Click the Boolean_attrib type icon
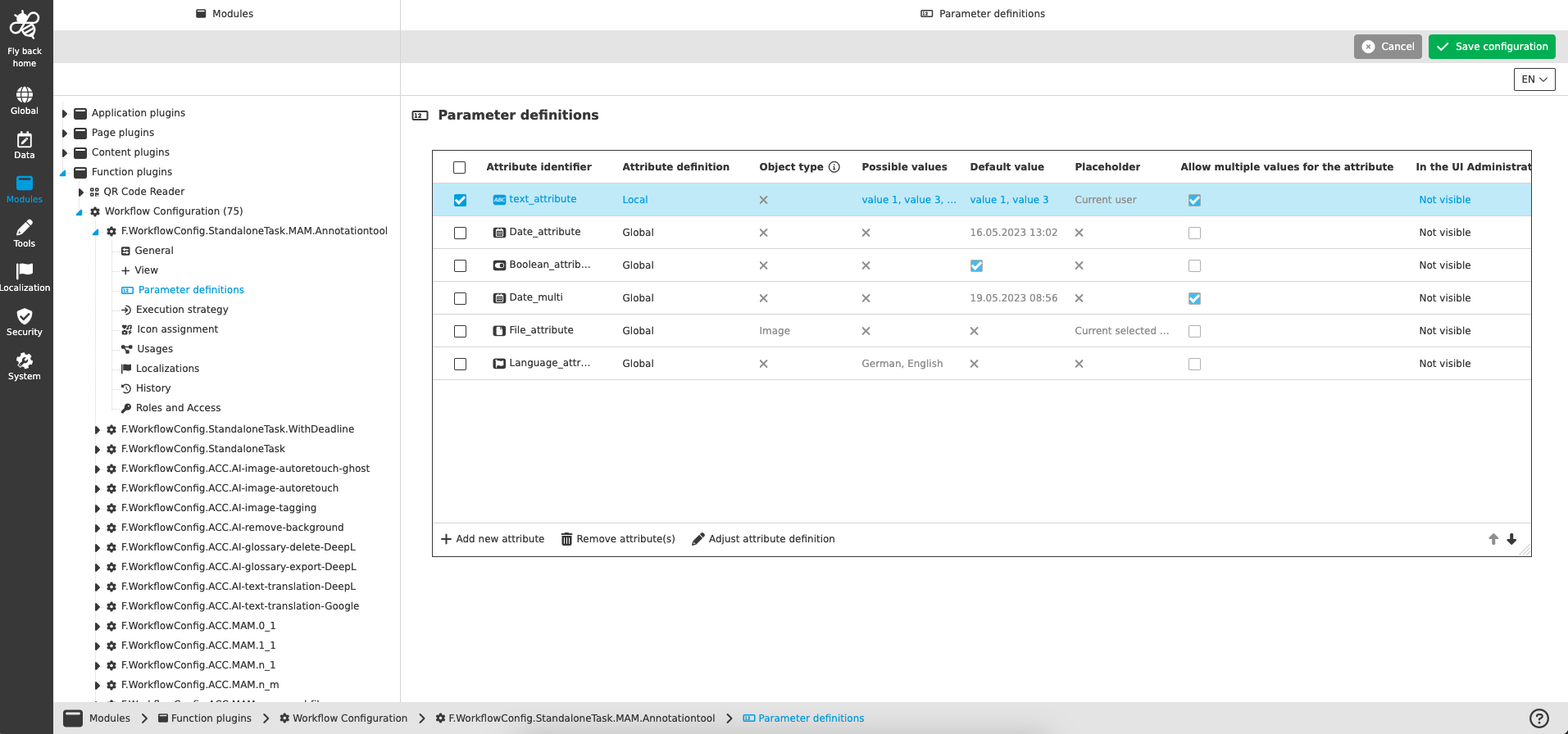Viewport: 1568px width, 734px height. (x=499, y=265)
